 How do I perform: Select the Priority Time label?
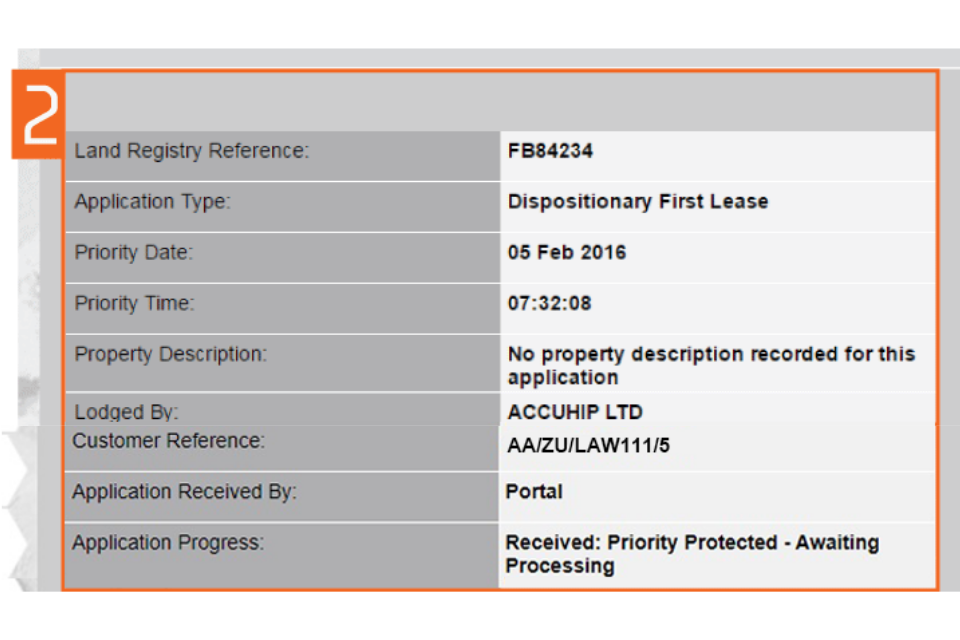click(134, 303)
